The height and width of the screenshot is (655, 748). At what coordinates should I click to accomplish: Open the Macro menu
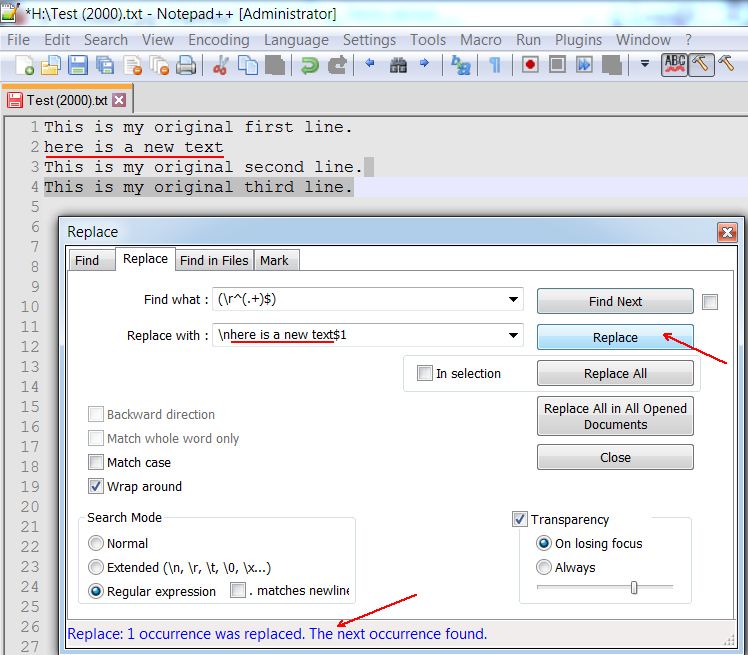tap(480, 40)
